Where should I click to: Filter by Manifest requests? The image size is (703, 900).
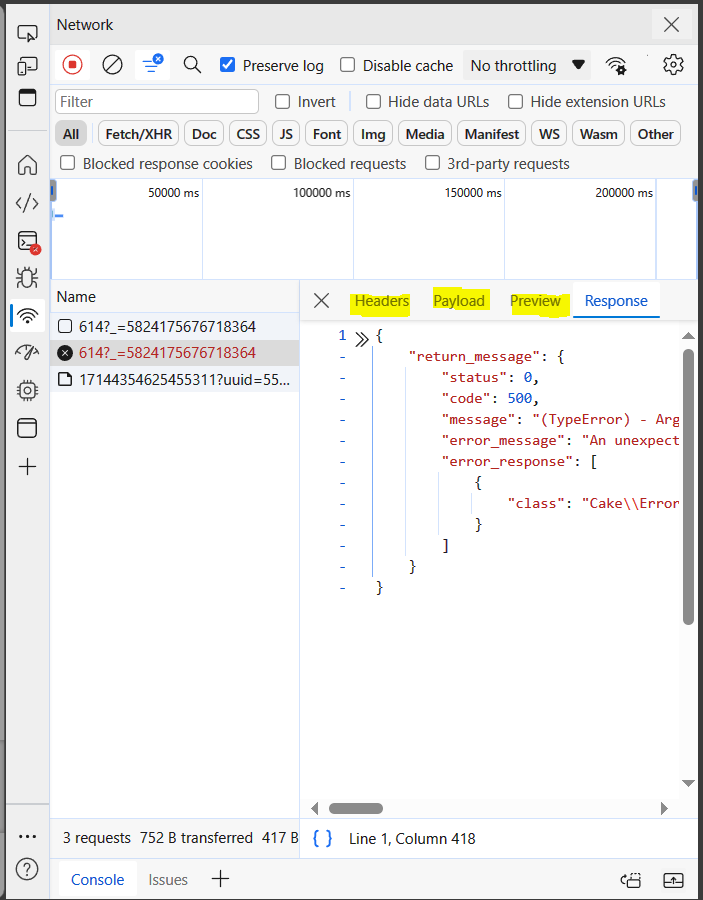point(491,134)
